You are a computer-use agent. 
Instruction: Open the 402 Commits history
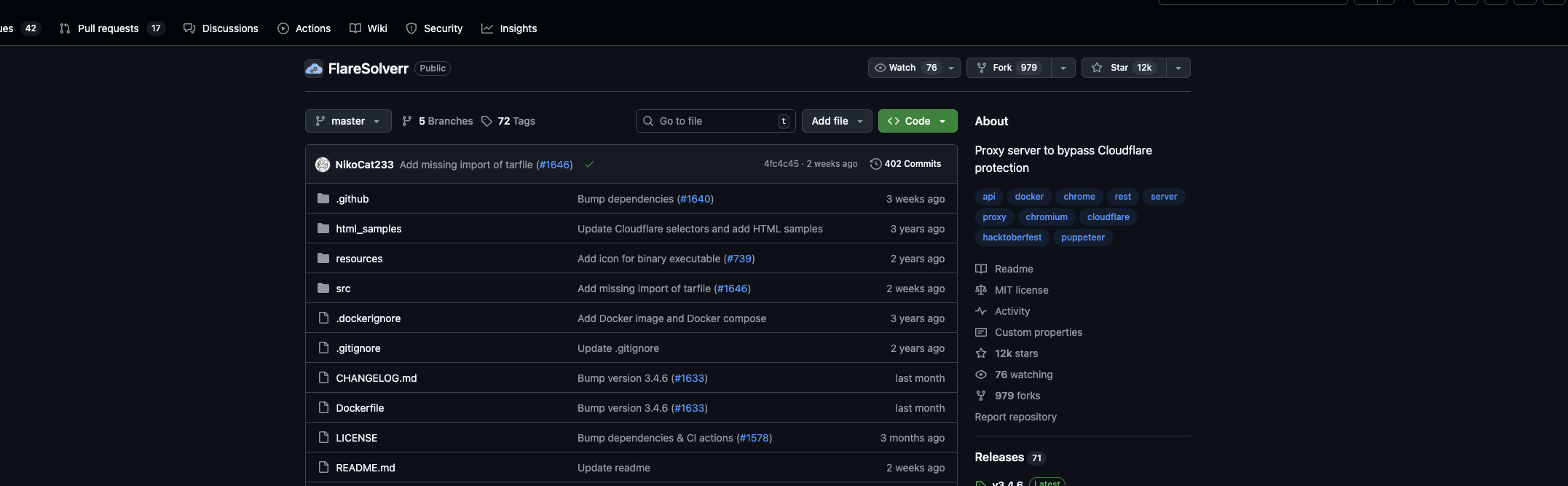905,164
